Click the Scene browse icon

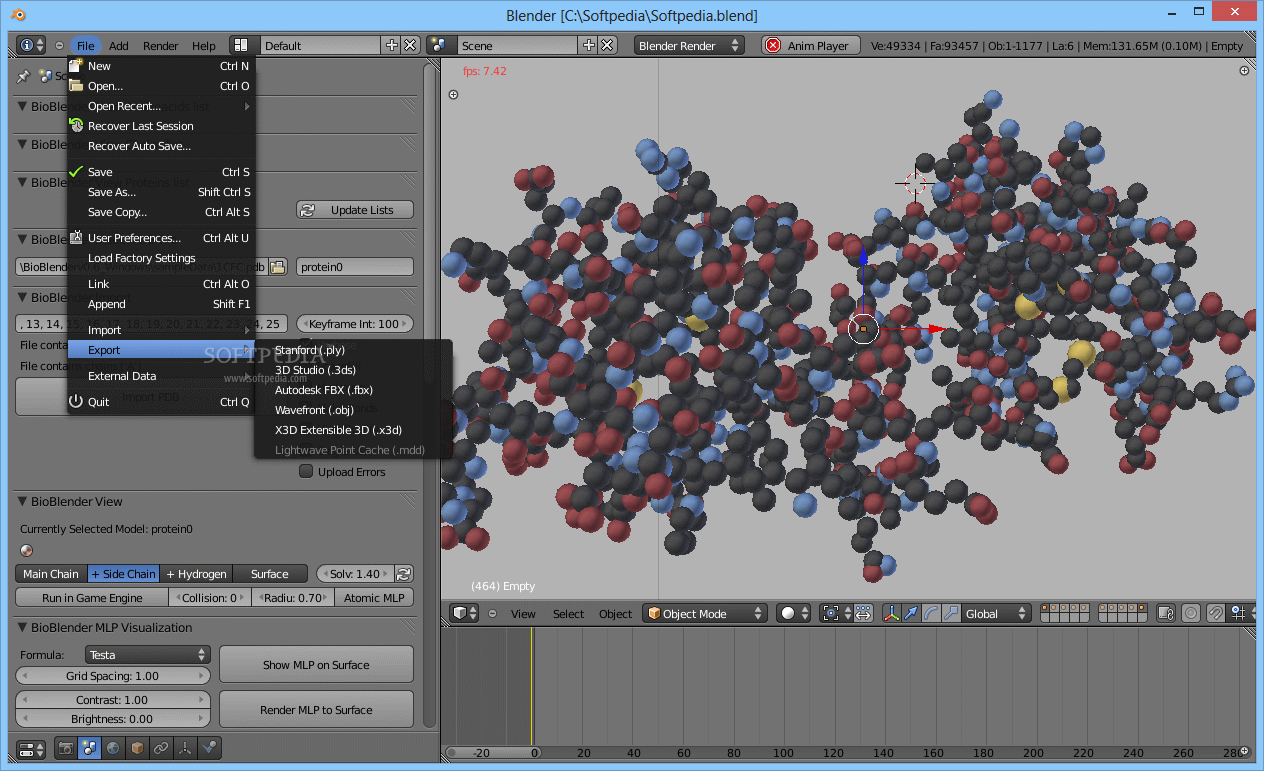tap(441, 45)
